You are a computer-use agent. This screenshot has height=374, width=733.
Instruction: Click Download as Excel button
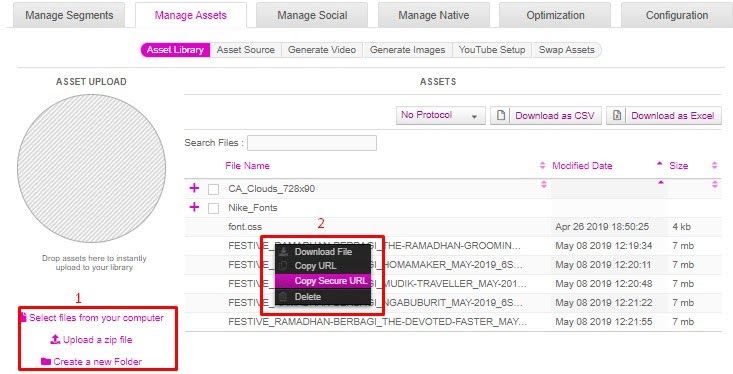pyautogui.click(x=664, y=115)
